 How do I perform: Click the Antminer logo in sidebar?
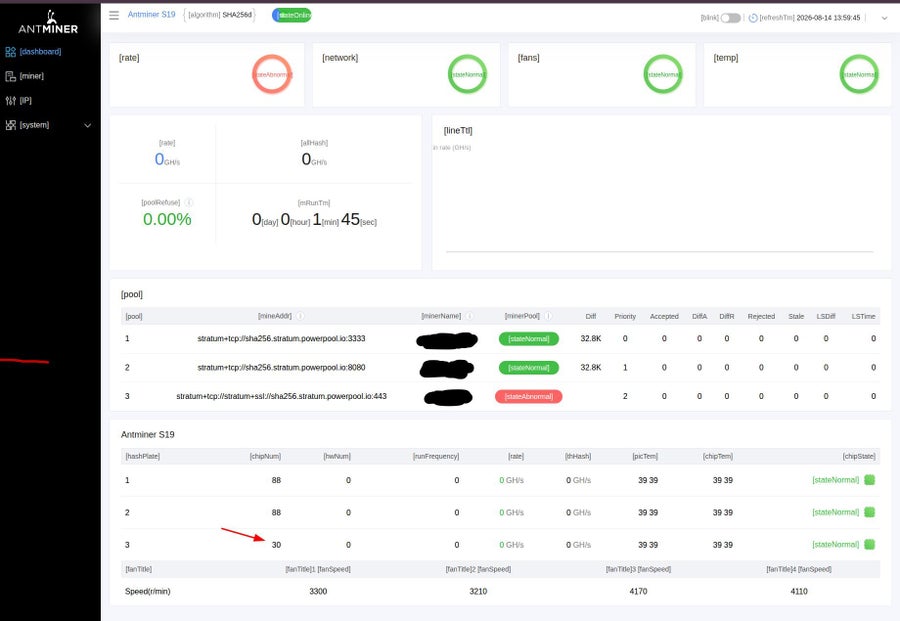(x=48, y=22)
